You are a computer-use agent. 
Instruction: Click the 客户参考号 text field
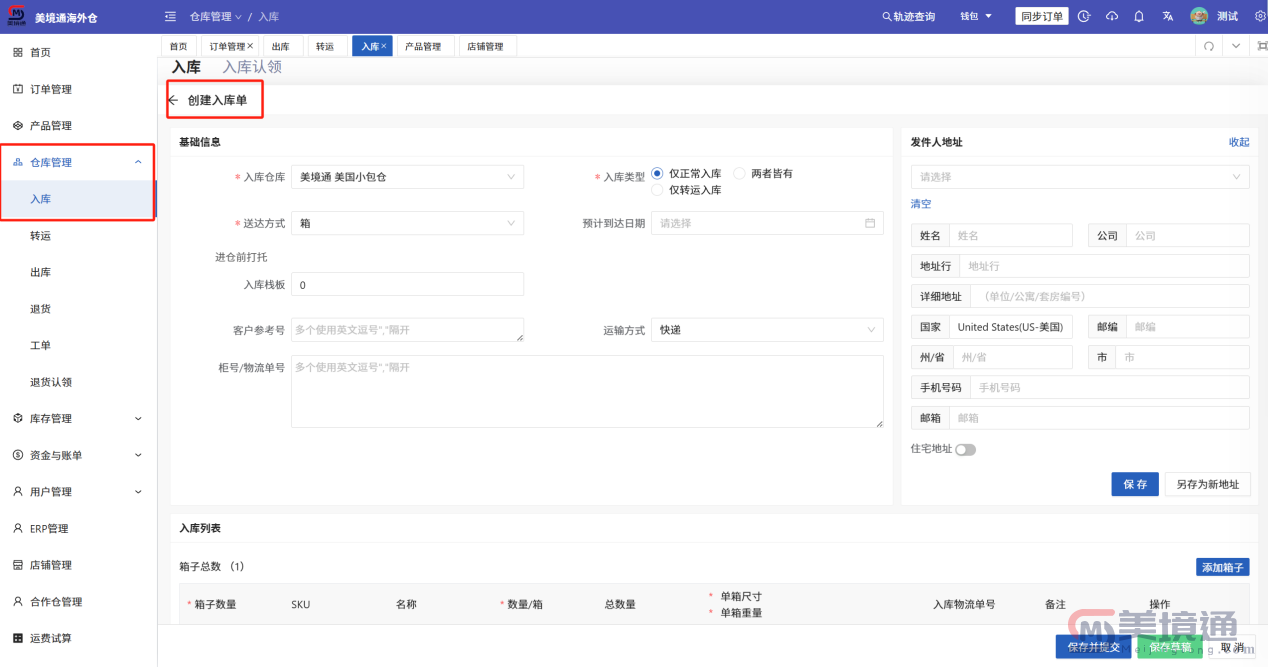(407, 330)
